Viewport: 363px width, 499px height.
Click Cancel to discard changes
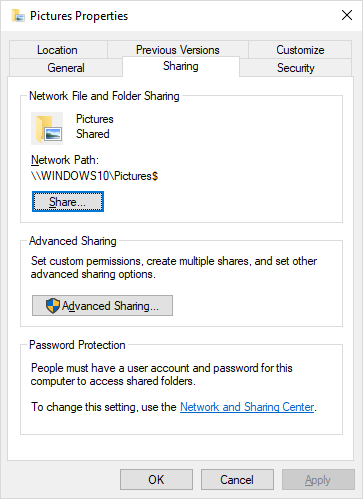[237, 480]
